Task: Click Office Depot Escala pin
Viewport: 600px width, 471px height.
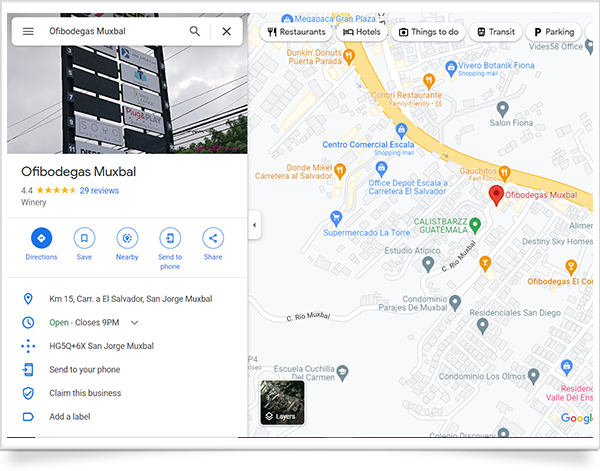Action: point(381,169)
